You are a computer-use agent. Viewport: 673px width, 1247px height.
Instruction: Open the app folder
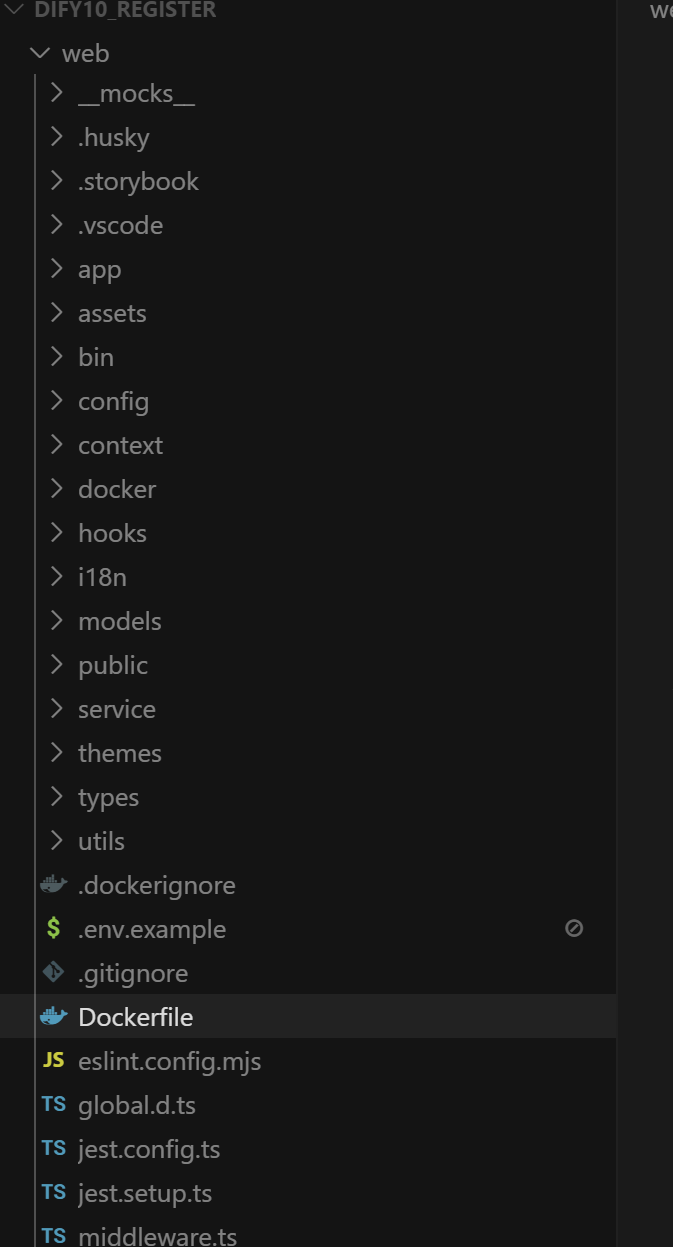(x=308, y=269)
